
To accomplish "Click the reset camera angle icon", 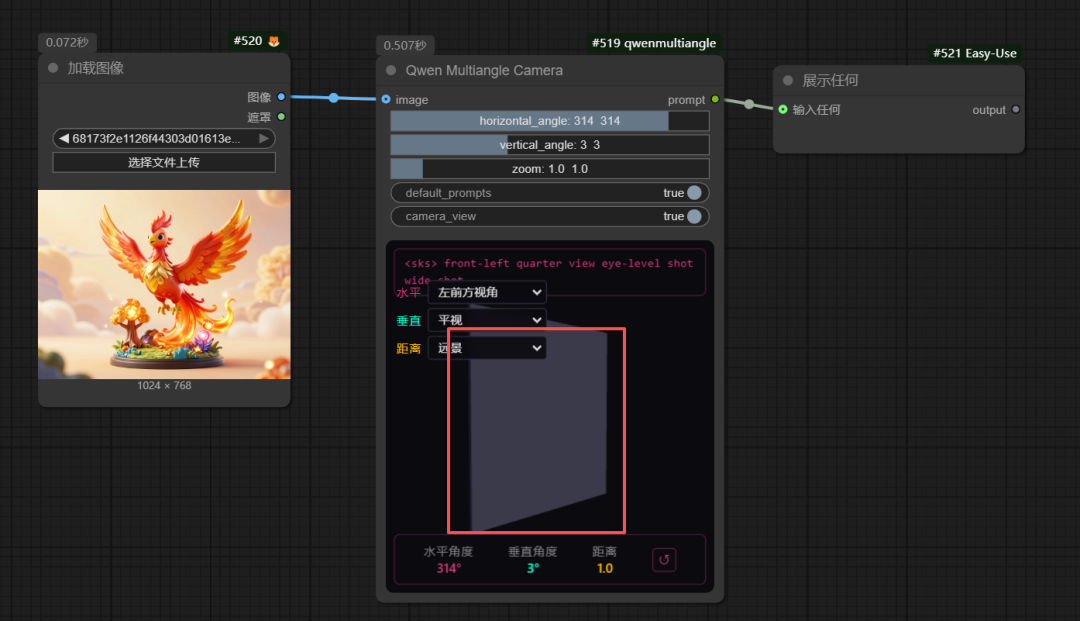I will [664, 560].
